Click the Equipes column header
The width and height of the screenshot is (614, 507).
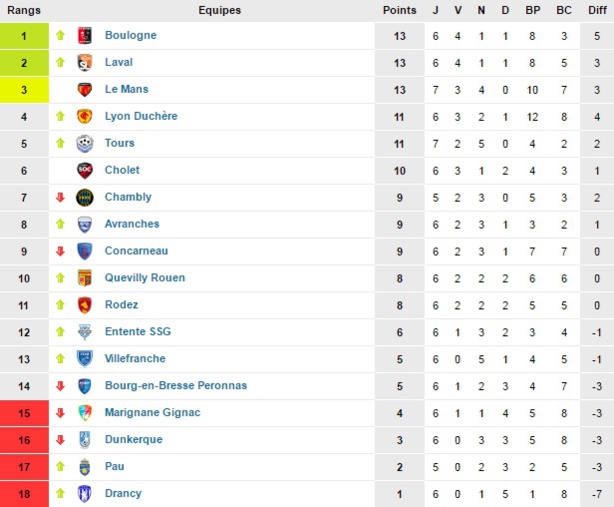(219, 10)
